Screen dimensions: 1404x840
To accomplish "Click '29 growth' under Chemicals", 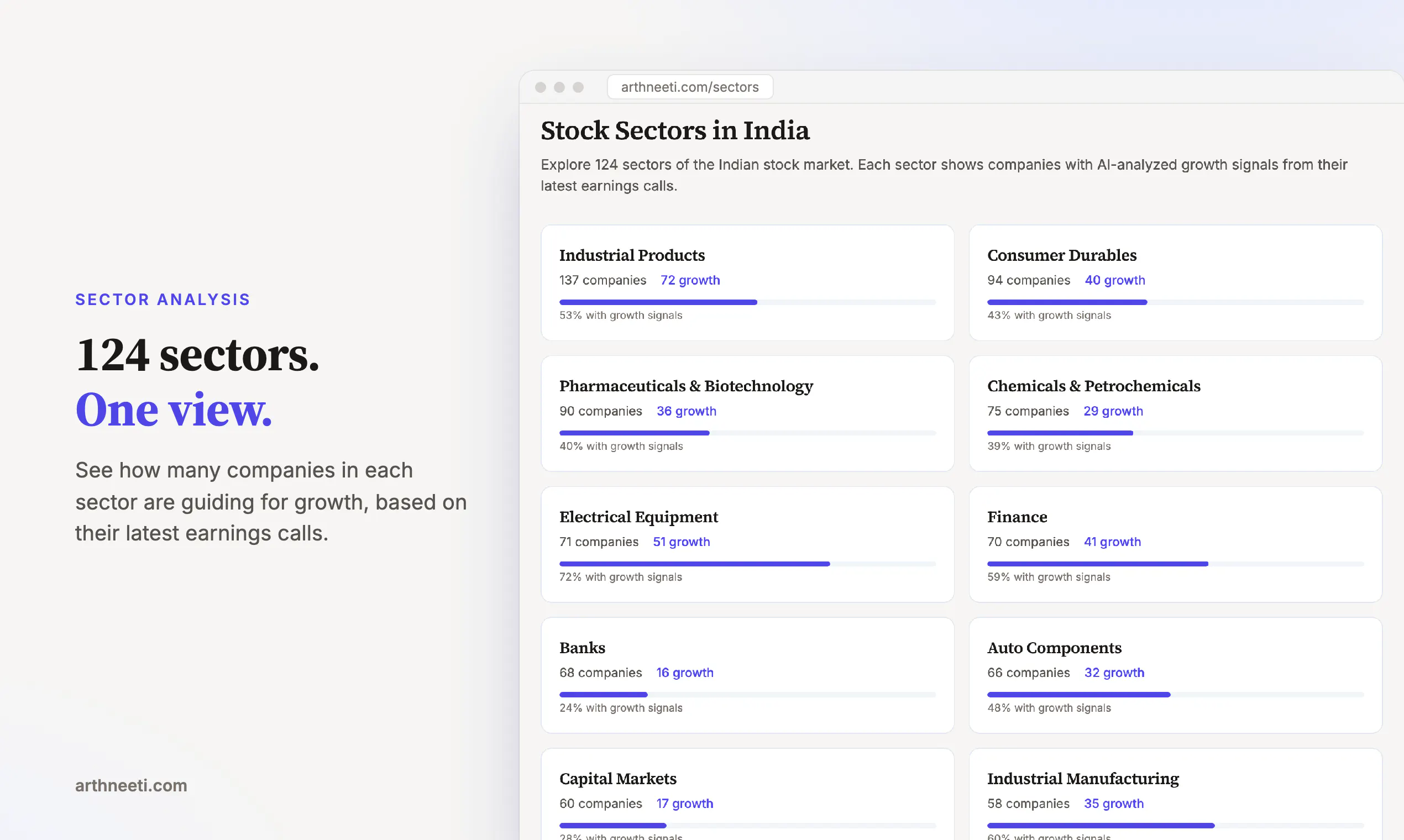I will point(1113,411).
